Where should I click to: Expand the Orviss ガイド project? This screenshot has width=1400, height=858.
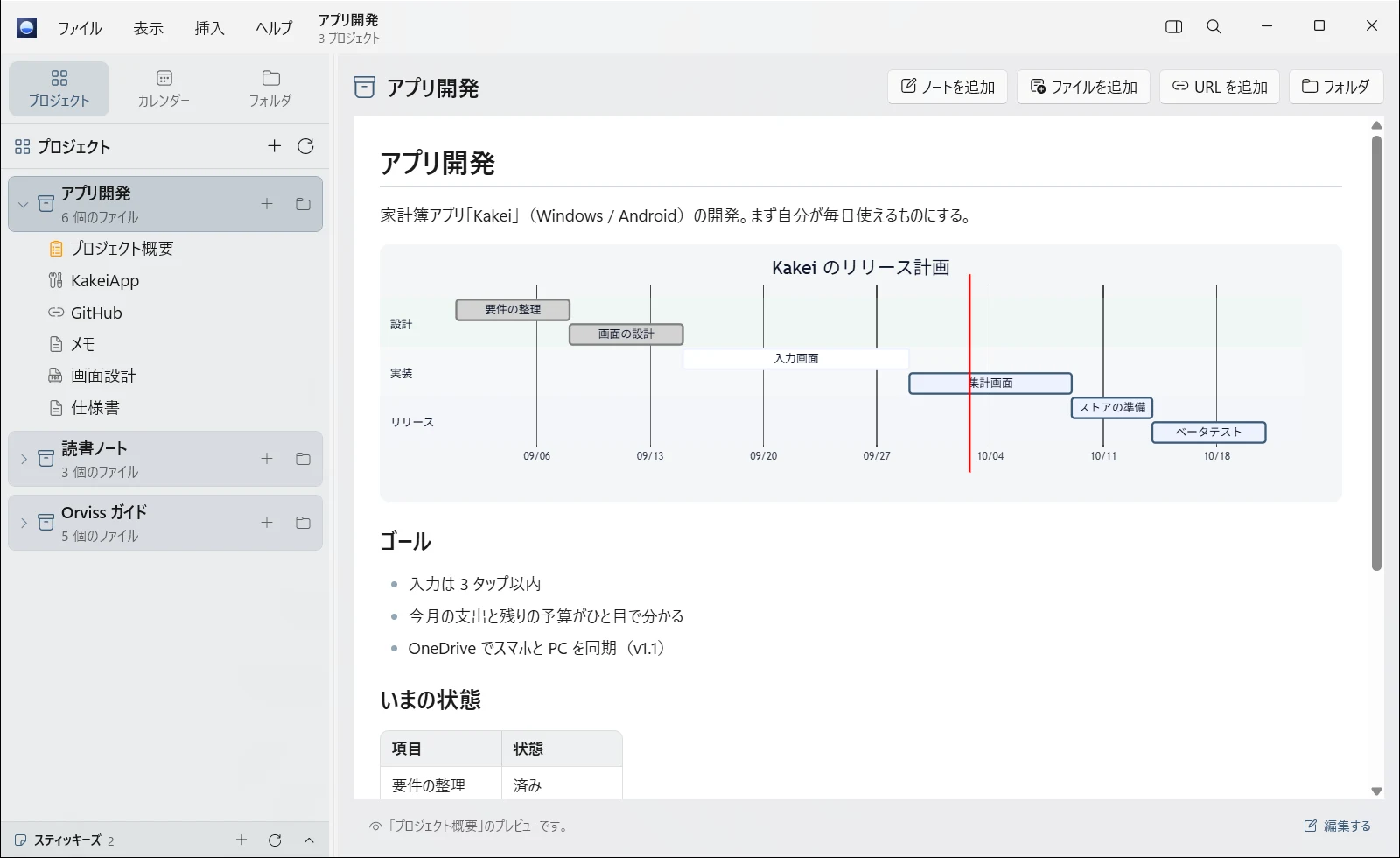click(24, 523)
